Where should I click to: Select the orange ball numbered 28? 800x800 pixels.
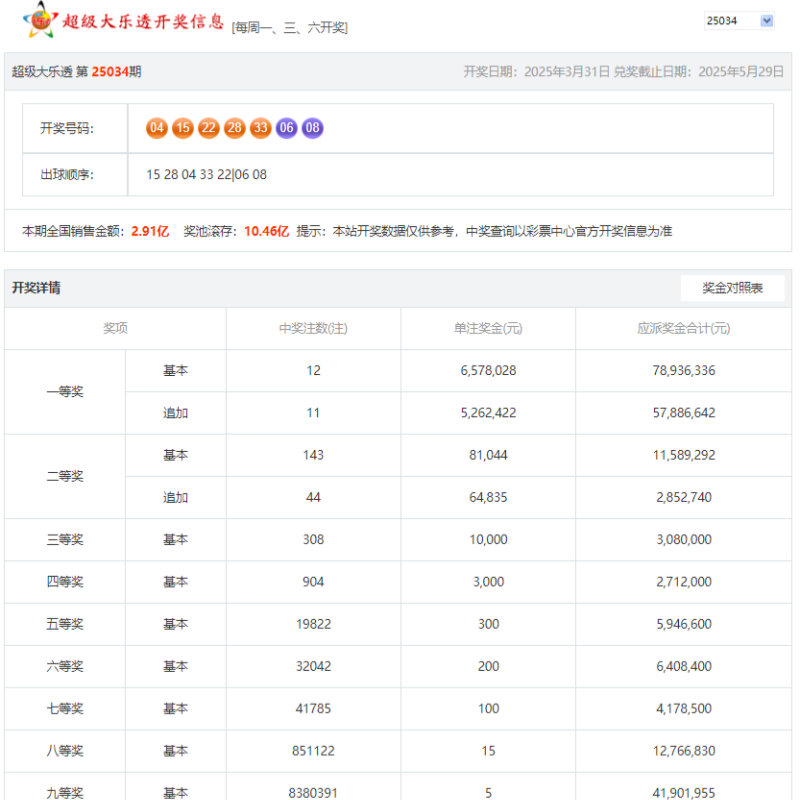tap(235, 128)
